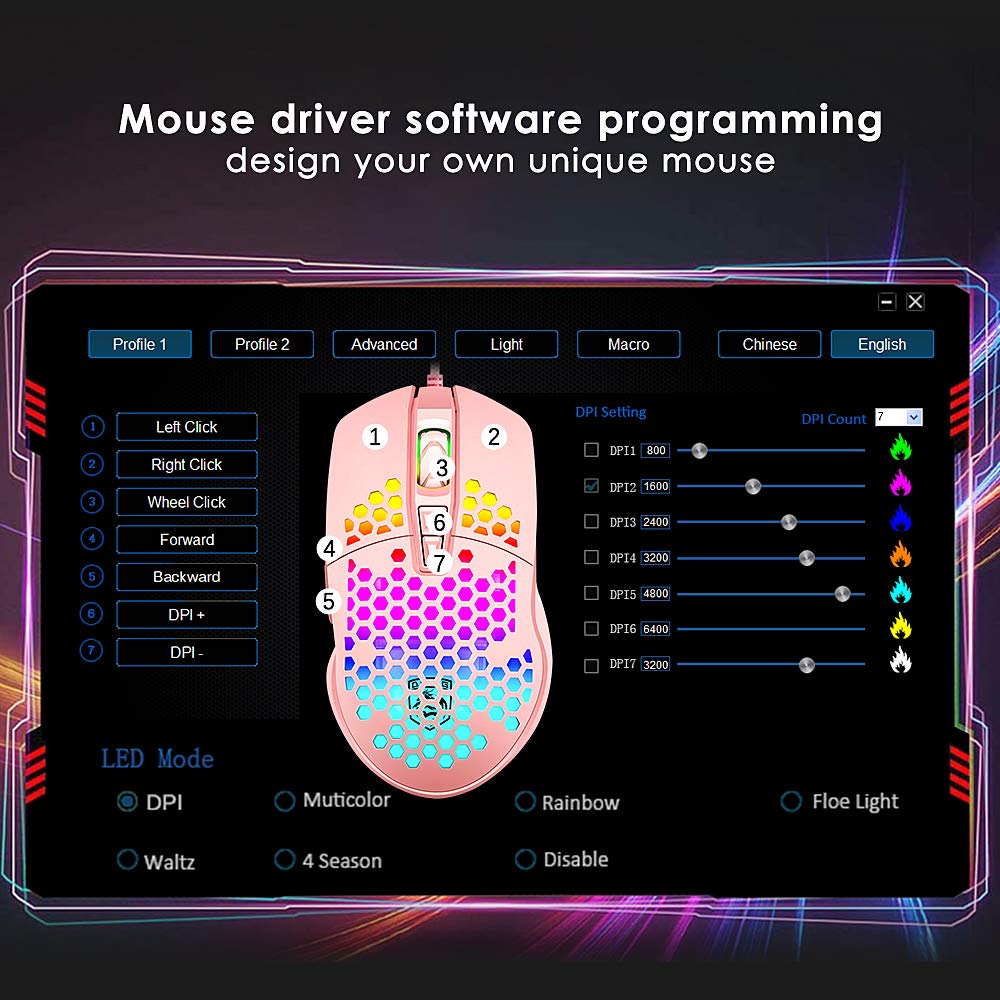Switch language to English
1000x1000 pixels.
click(x=881, y=344)
